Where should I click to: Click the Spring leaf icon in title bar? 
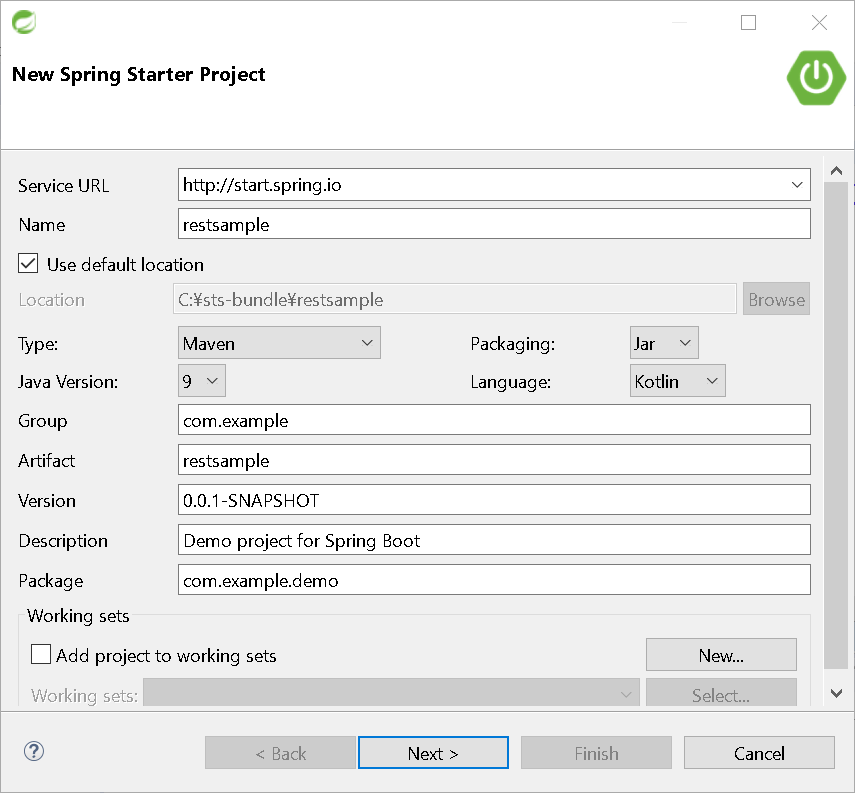(24, 22)
